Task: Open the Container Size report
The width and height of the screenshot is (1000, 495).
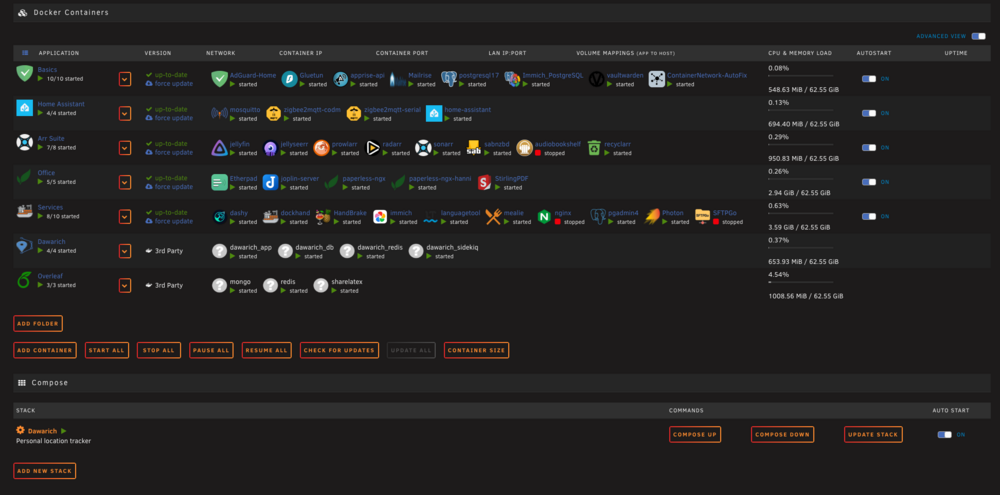Action: click(476, 350)
